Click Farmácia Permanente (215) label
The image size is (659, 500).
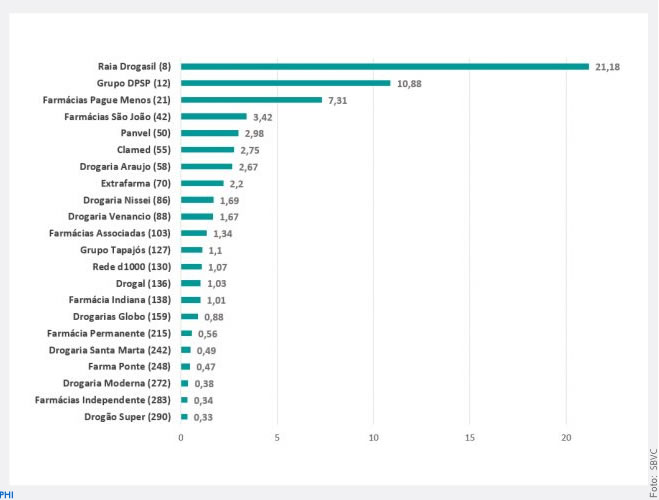[x=109, y=334]
